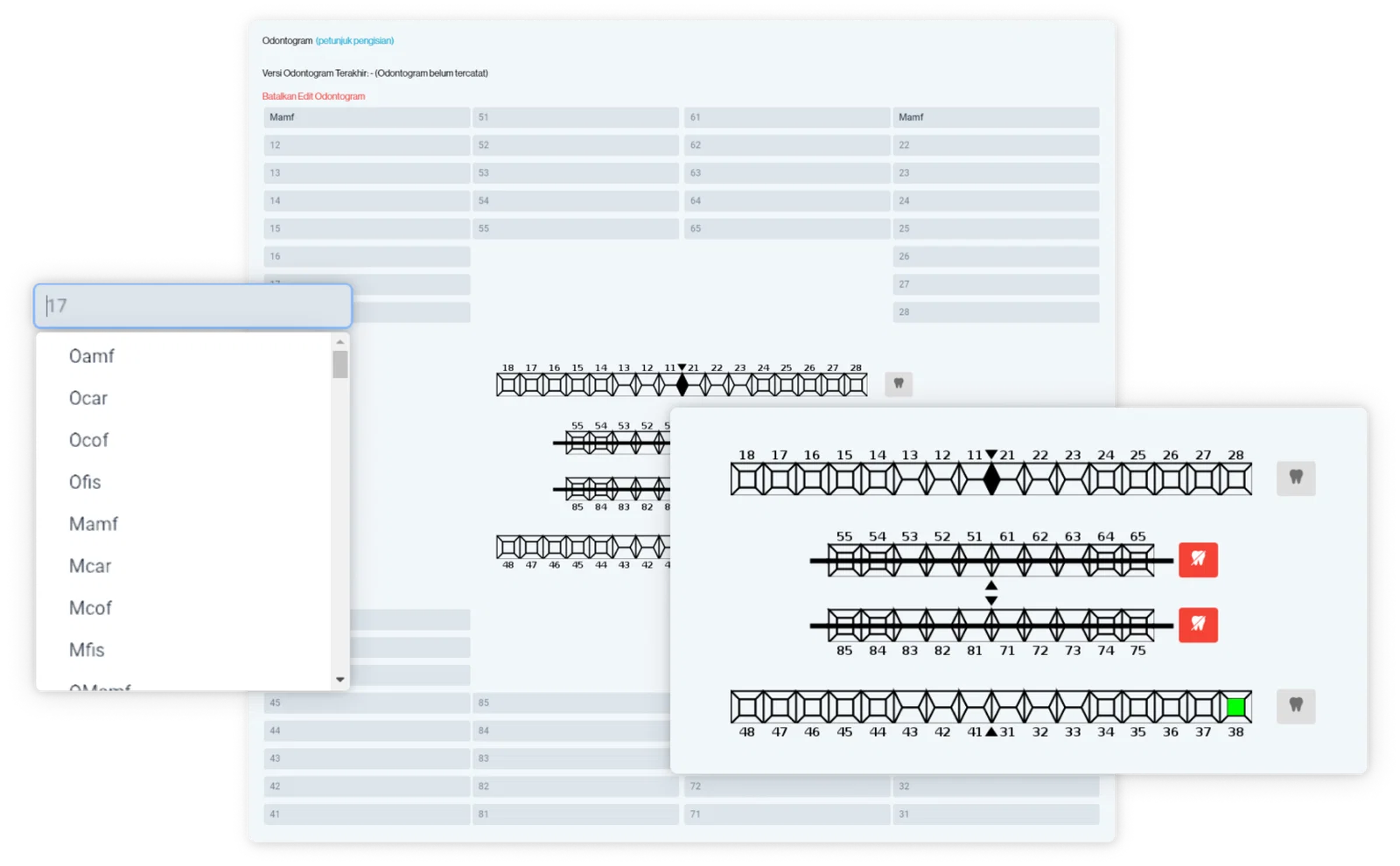Pick the Ocof dropdown entry

[x=88, y=440]
